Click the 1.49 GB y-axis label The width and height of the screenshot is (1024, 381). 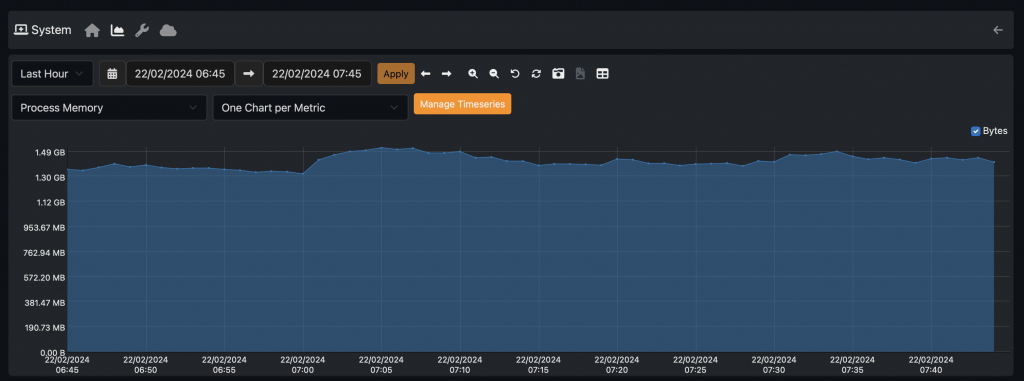coord(50,152)
